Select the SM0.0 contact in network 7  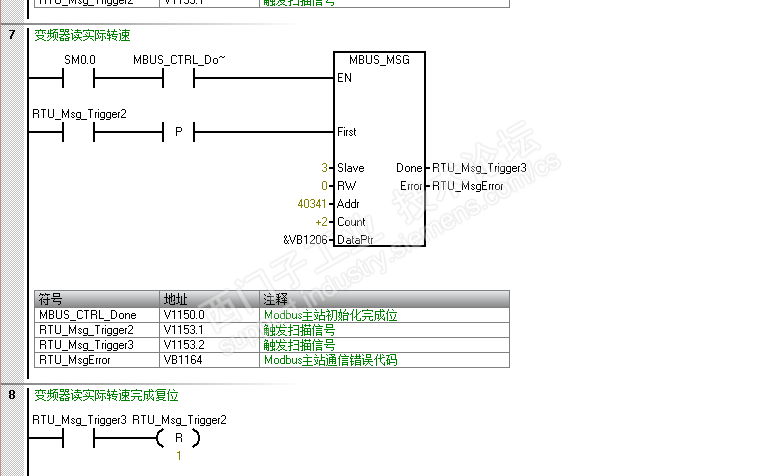78,78
